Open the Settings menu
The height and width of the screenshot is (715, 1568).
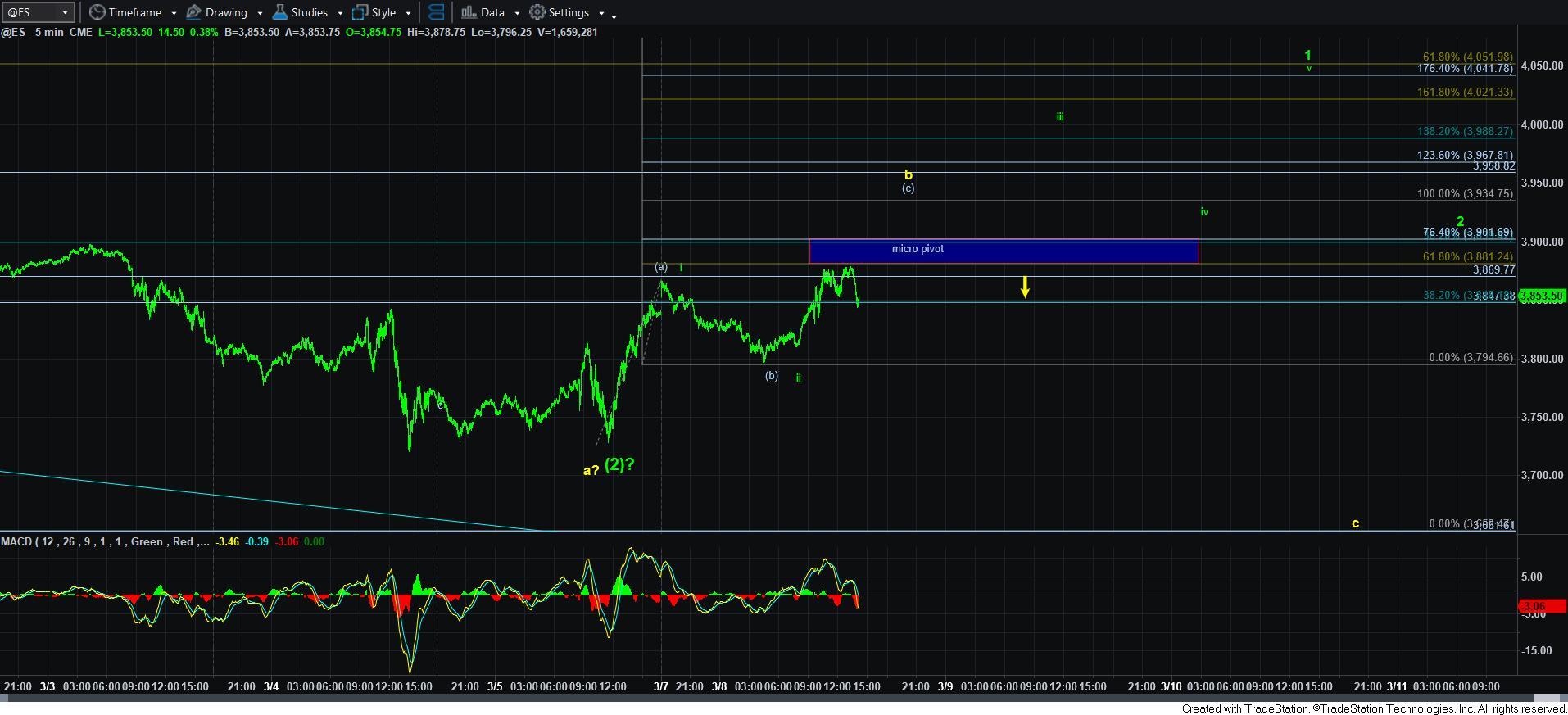coord(567,12)
